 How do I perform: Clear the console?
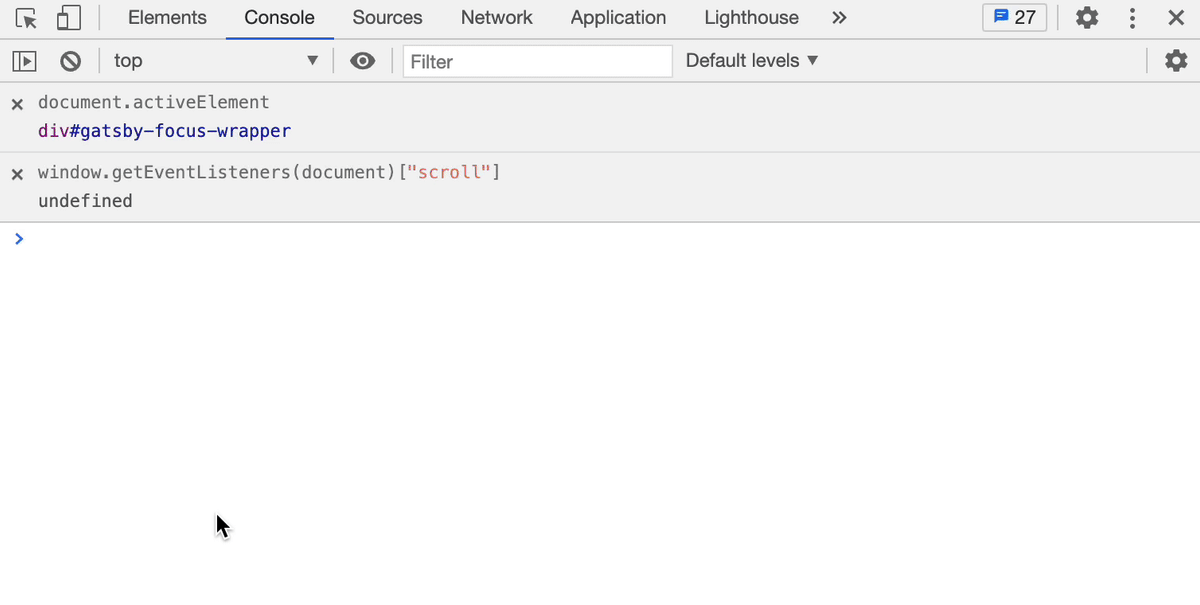click(70, 61)
